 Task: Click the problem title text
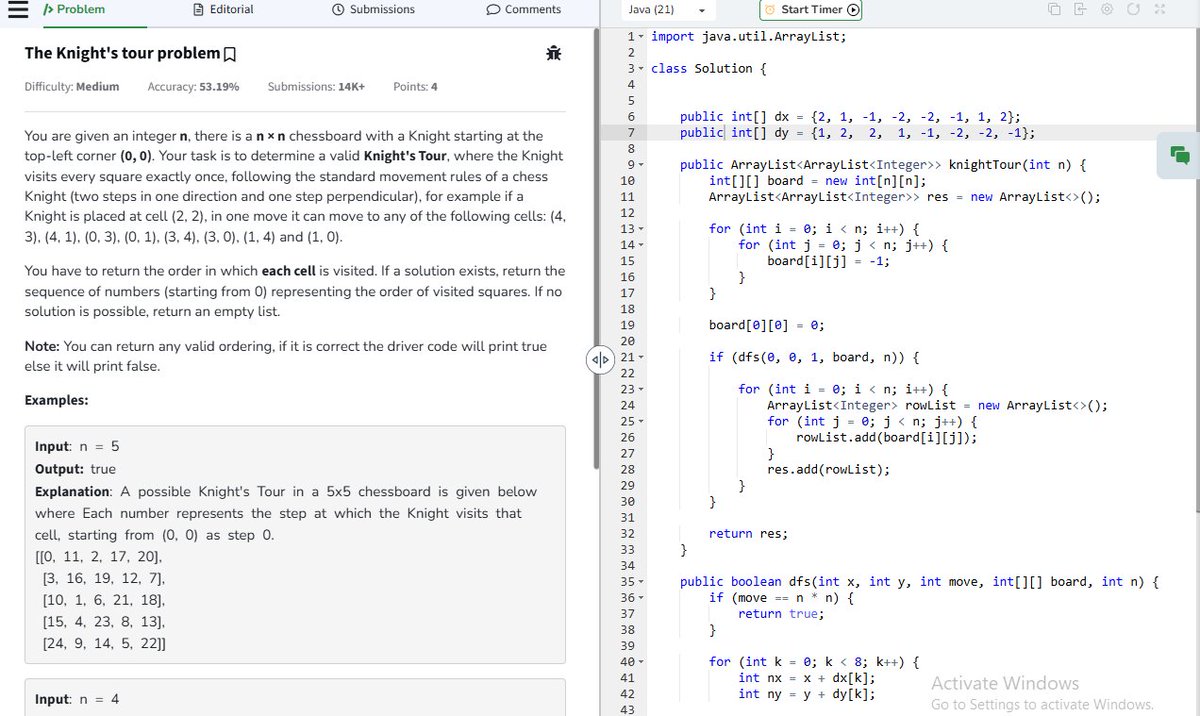[x=122, y=53]
